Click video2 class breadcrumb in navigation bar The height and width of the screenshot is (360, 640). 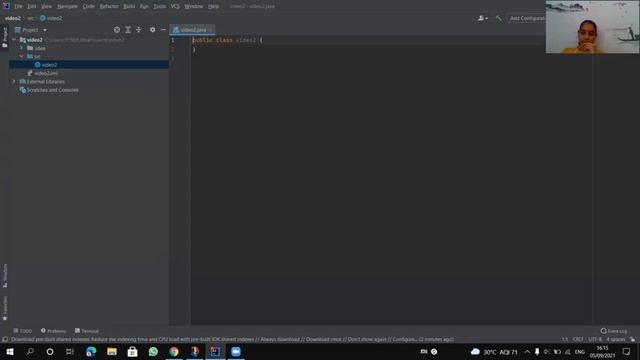51,18
